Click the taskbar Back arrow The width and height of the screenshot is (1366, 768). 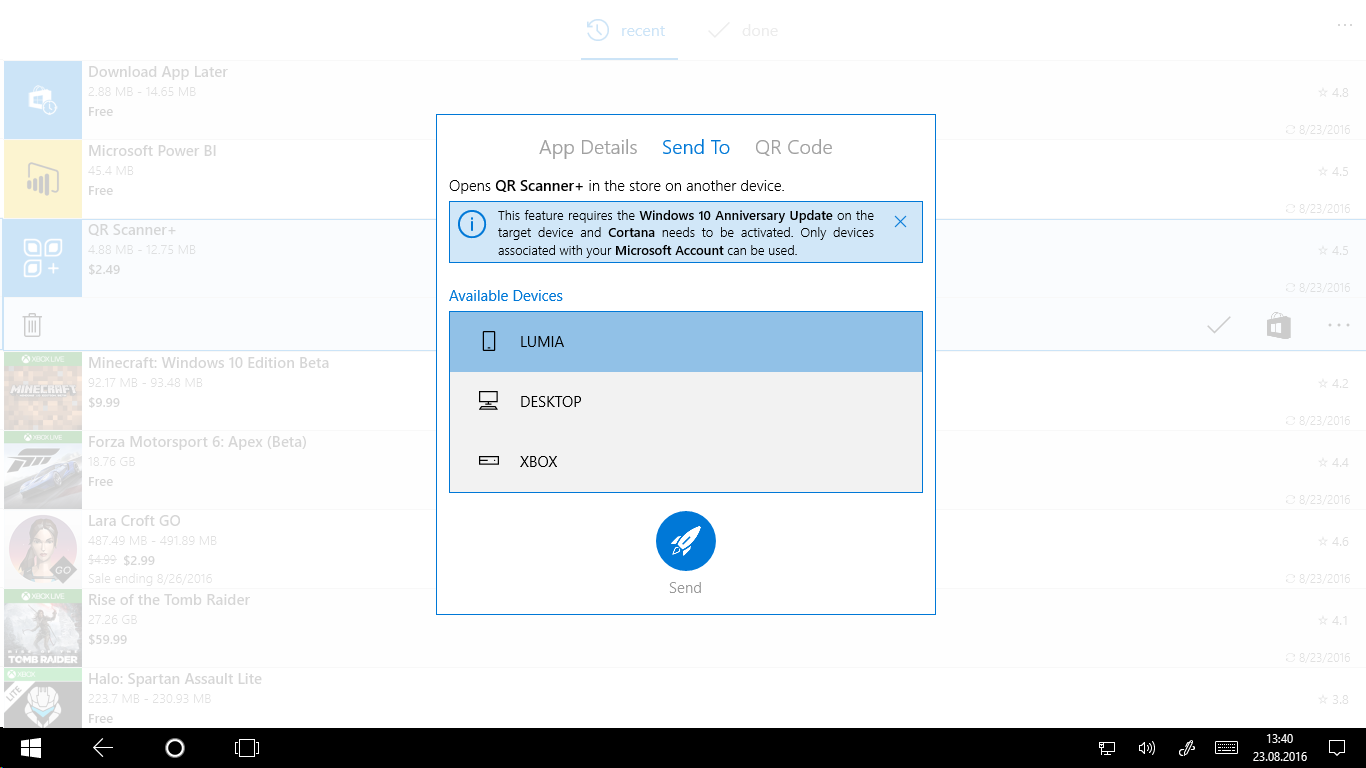(x=103, y=748)
